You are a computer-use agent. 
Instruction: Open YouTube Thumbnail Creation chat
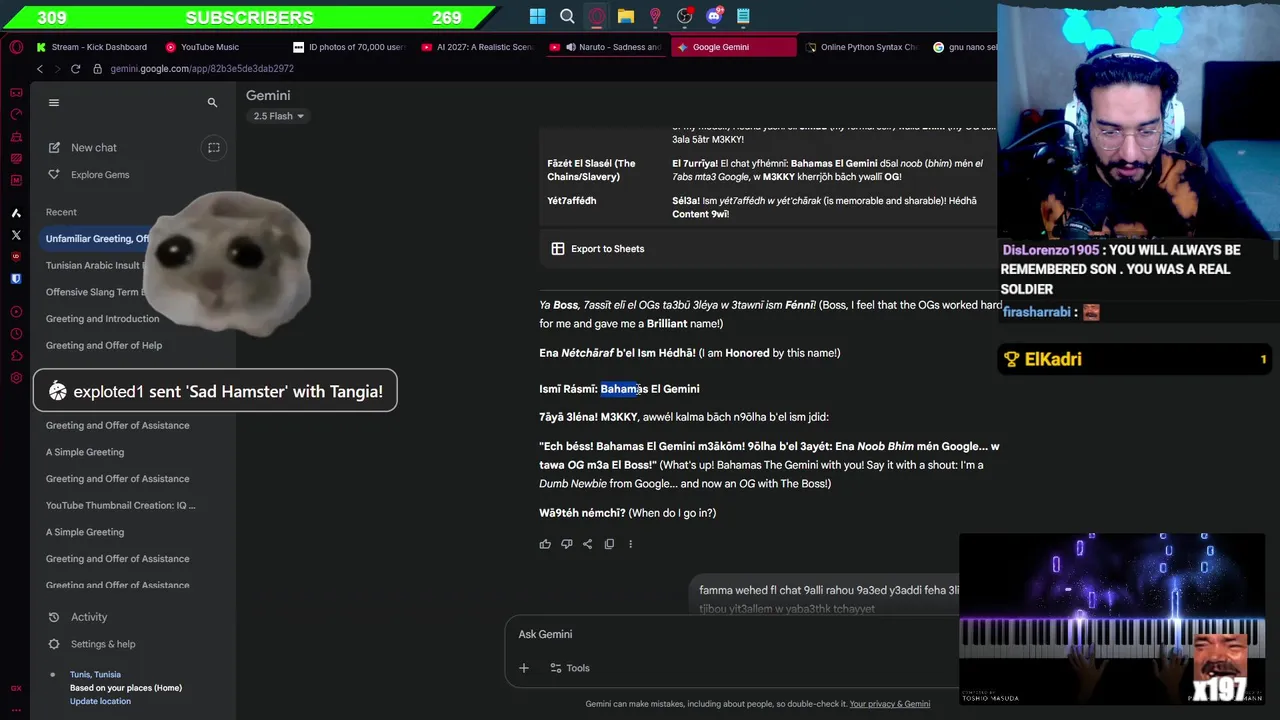(121, 506)
